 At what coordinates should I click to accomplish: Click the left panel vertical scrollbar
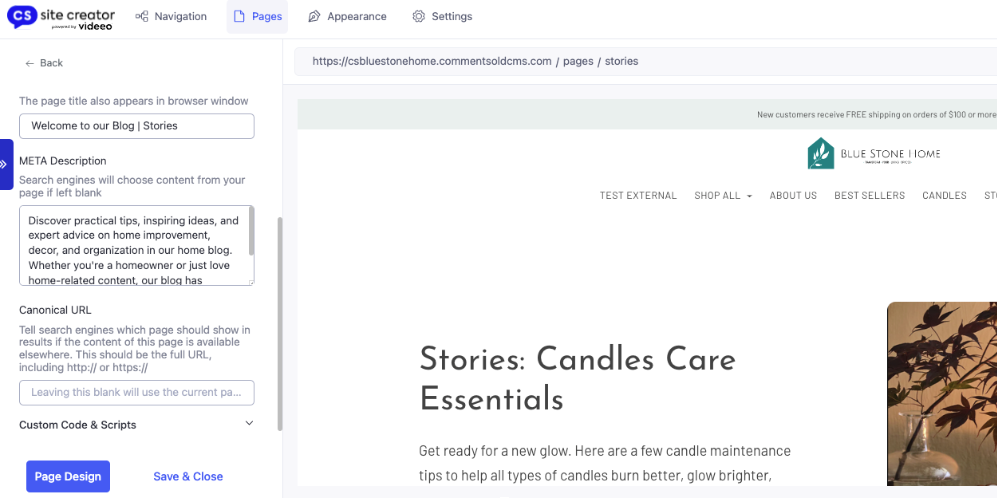[x=279, y=320]
